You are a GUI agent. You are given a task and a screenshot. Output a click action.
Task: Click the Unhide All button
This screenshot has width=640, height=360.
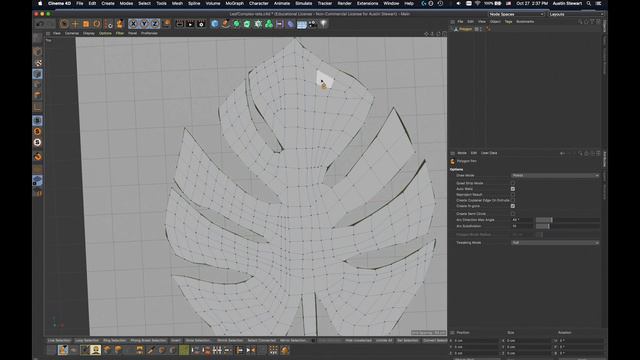[384, 340]
